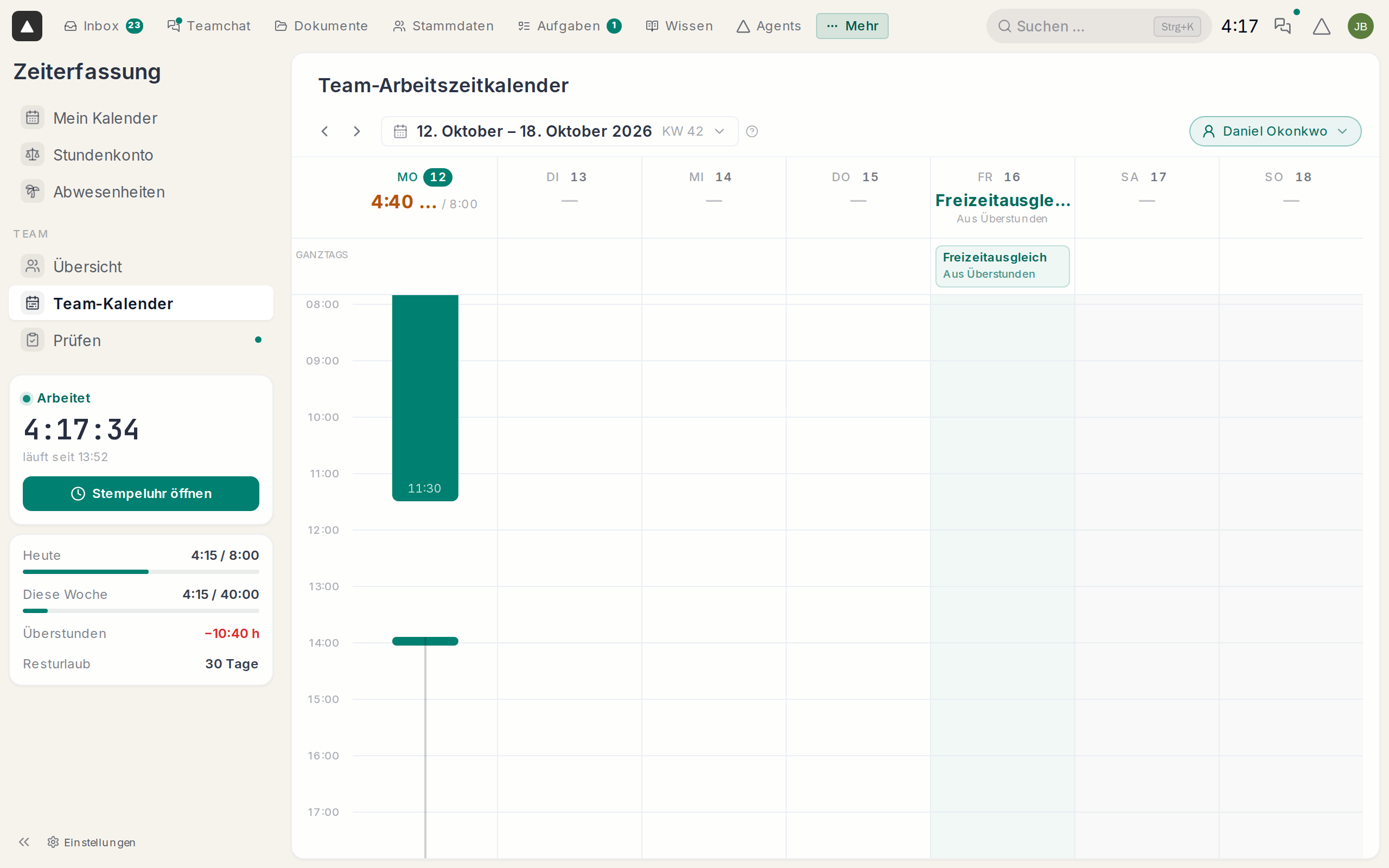
Task: Go to previous week with left chevron
Action: 325,131
